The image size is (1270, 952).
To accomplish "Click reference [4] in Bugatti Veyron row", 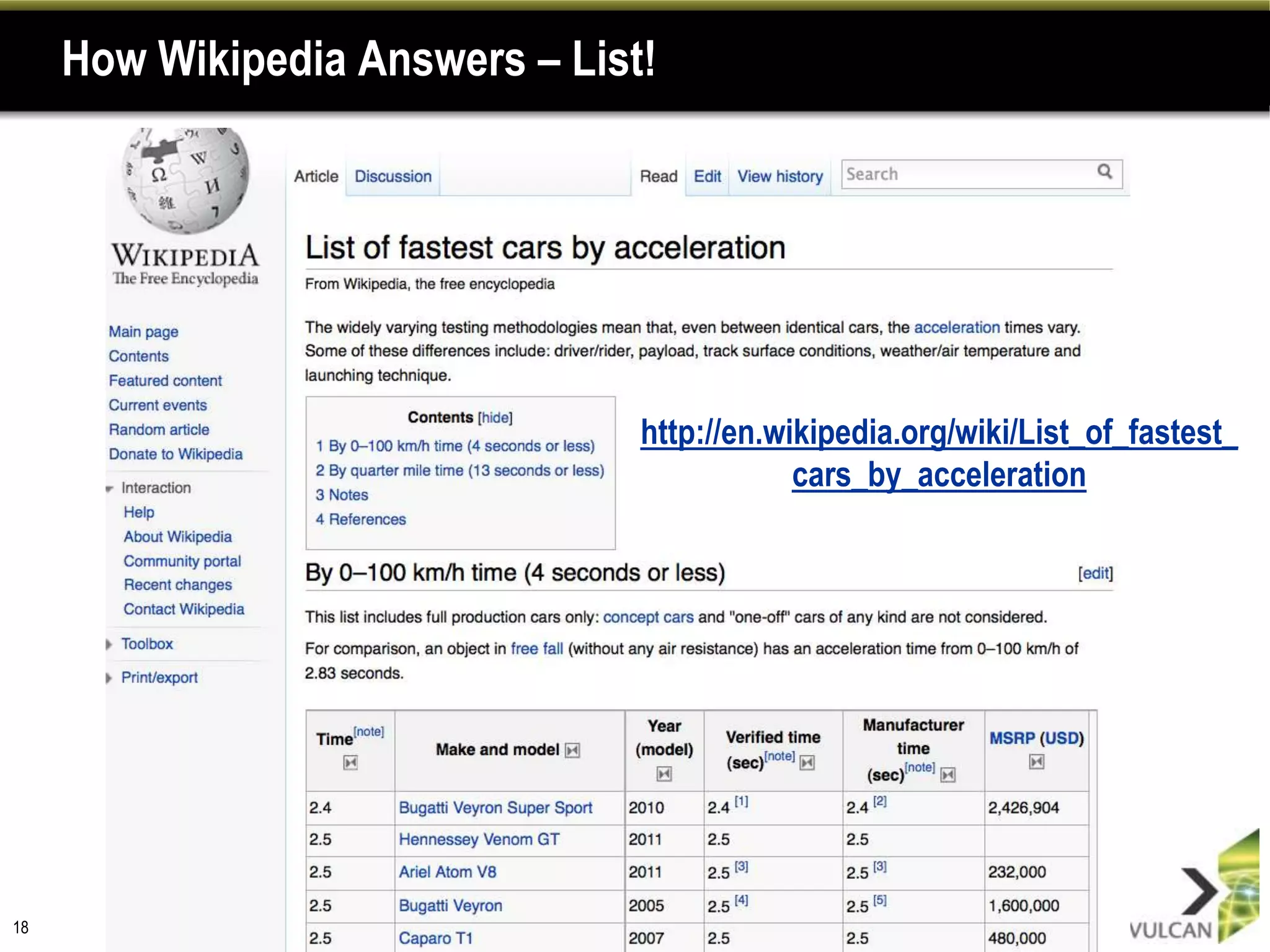I will point(742,900).
